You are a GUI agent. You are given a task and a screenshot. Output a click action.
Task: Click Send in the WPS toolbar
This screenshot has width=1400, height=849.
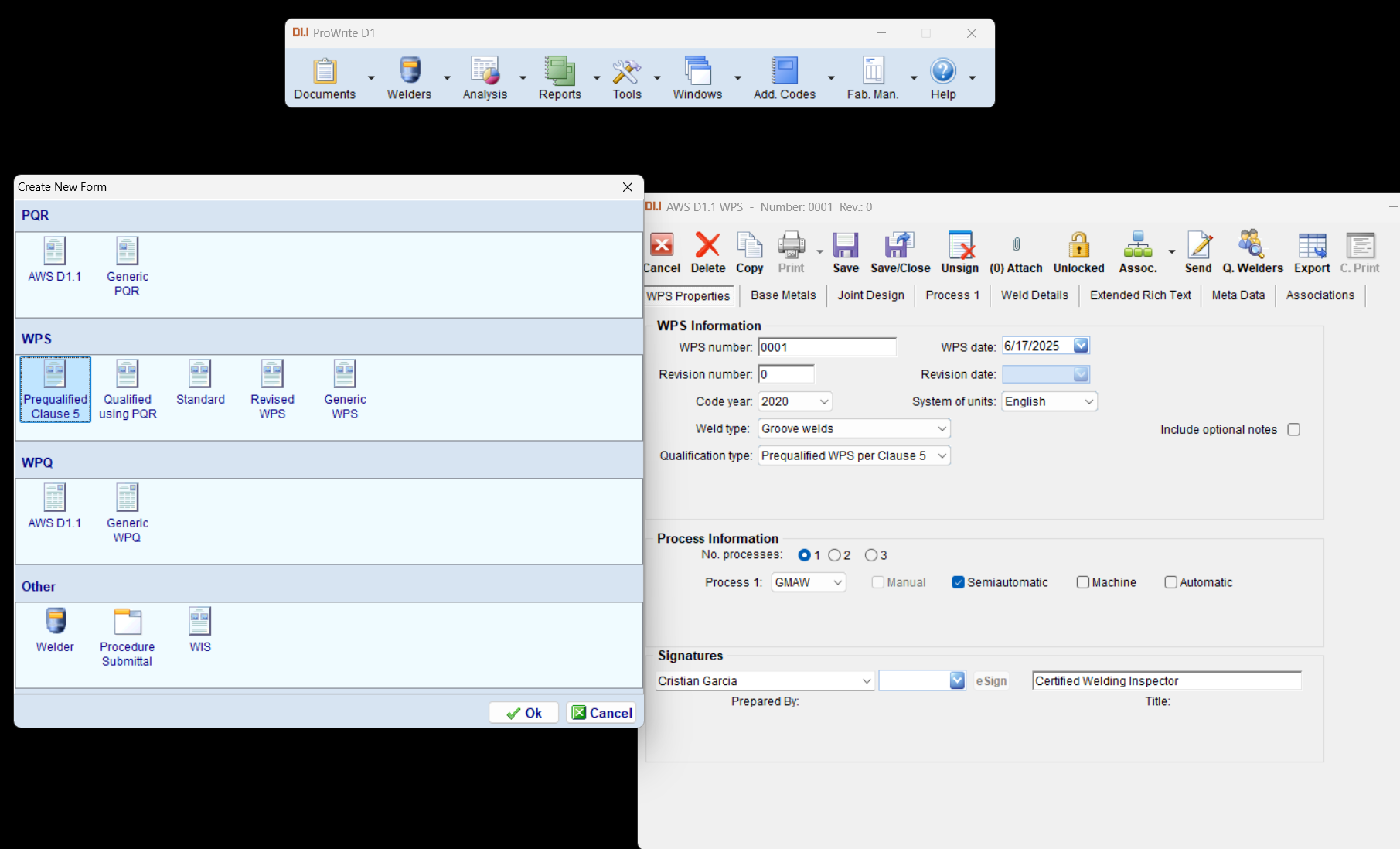point(1198,252)
